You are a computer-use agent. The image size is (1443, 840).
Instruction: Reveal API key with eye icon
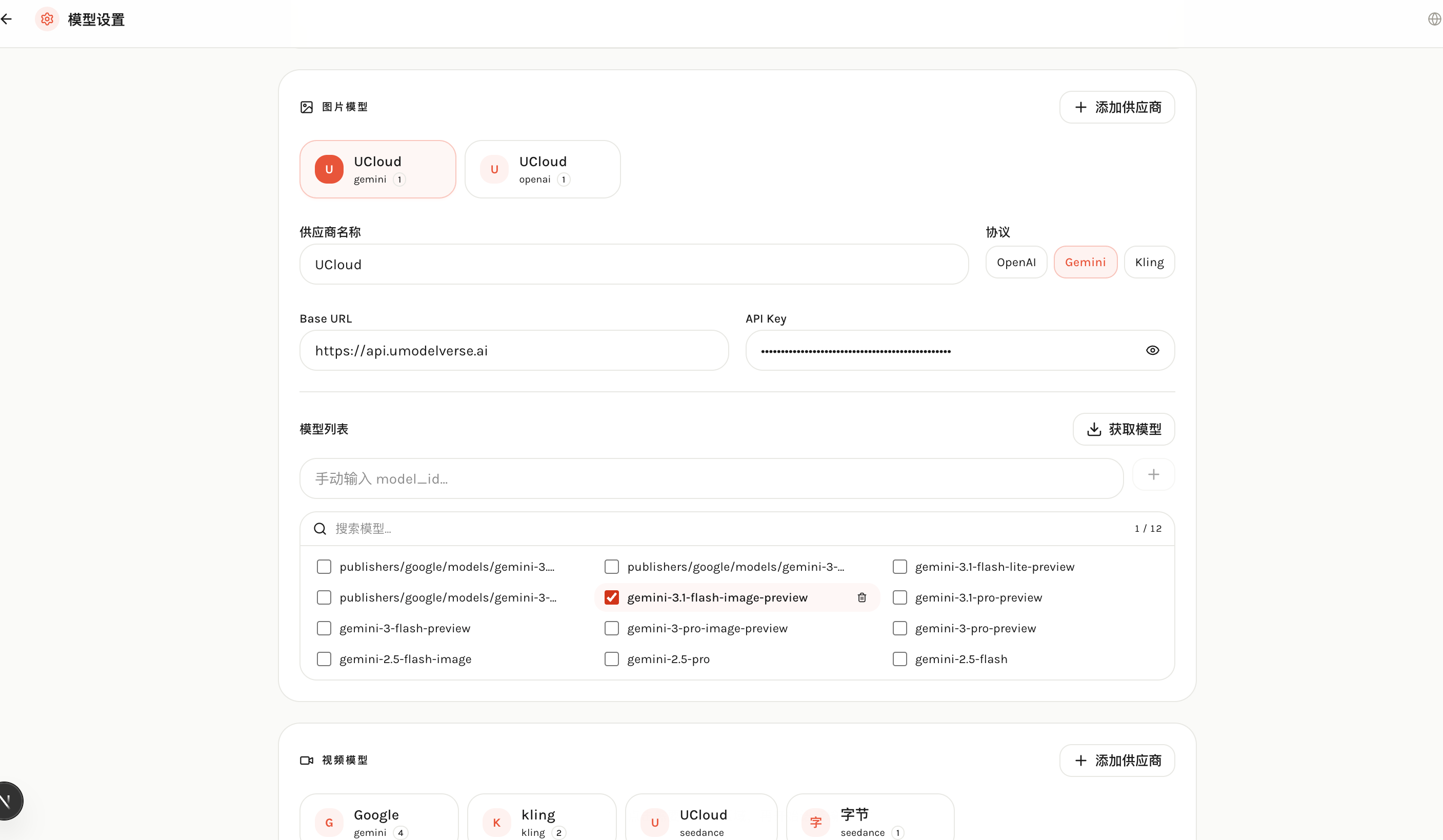(x=1152, y=350)
